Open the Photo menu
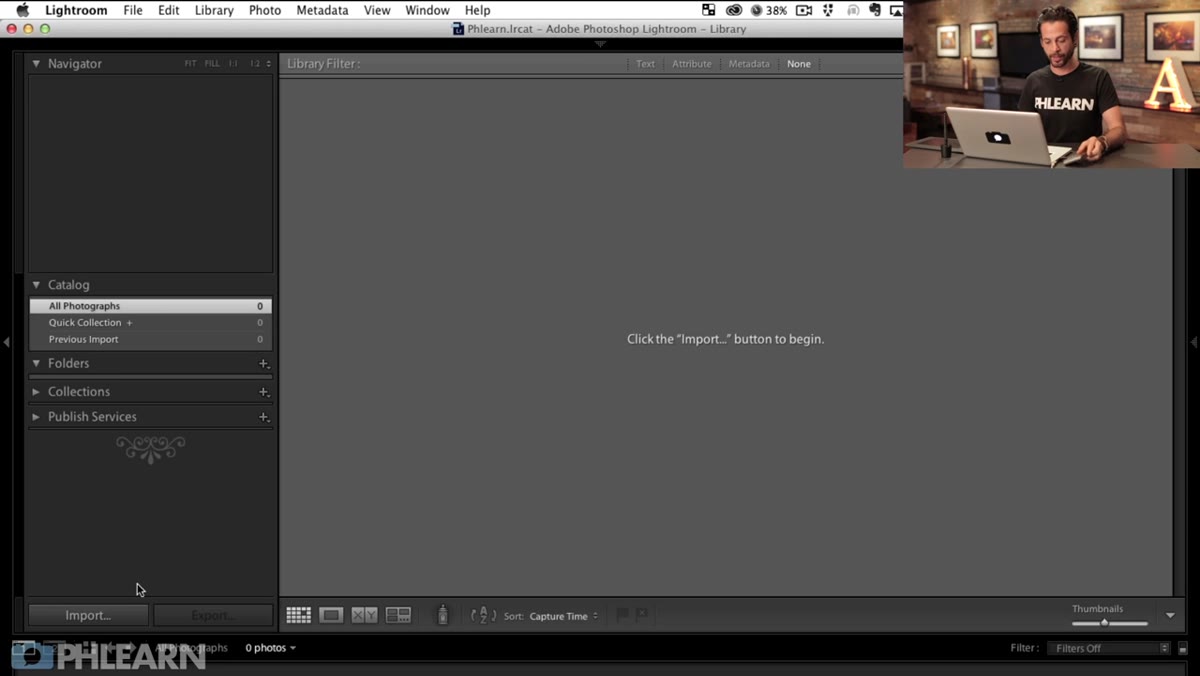Screen dimensions: 1200x676 pyautogui.click(x=265, y=10)
